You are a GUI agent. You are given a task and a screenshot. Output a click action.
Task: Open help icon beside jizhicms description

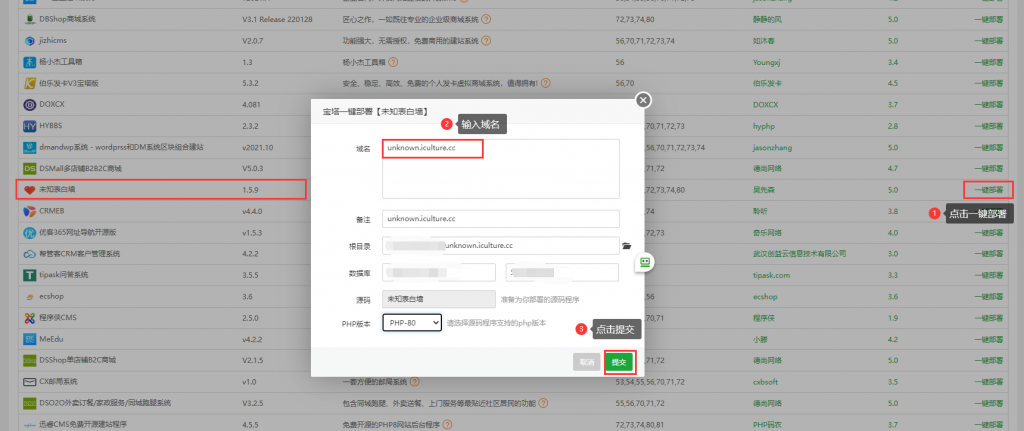[485, 40]
